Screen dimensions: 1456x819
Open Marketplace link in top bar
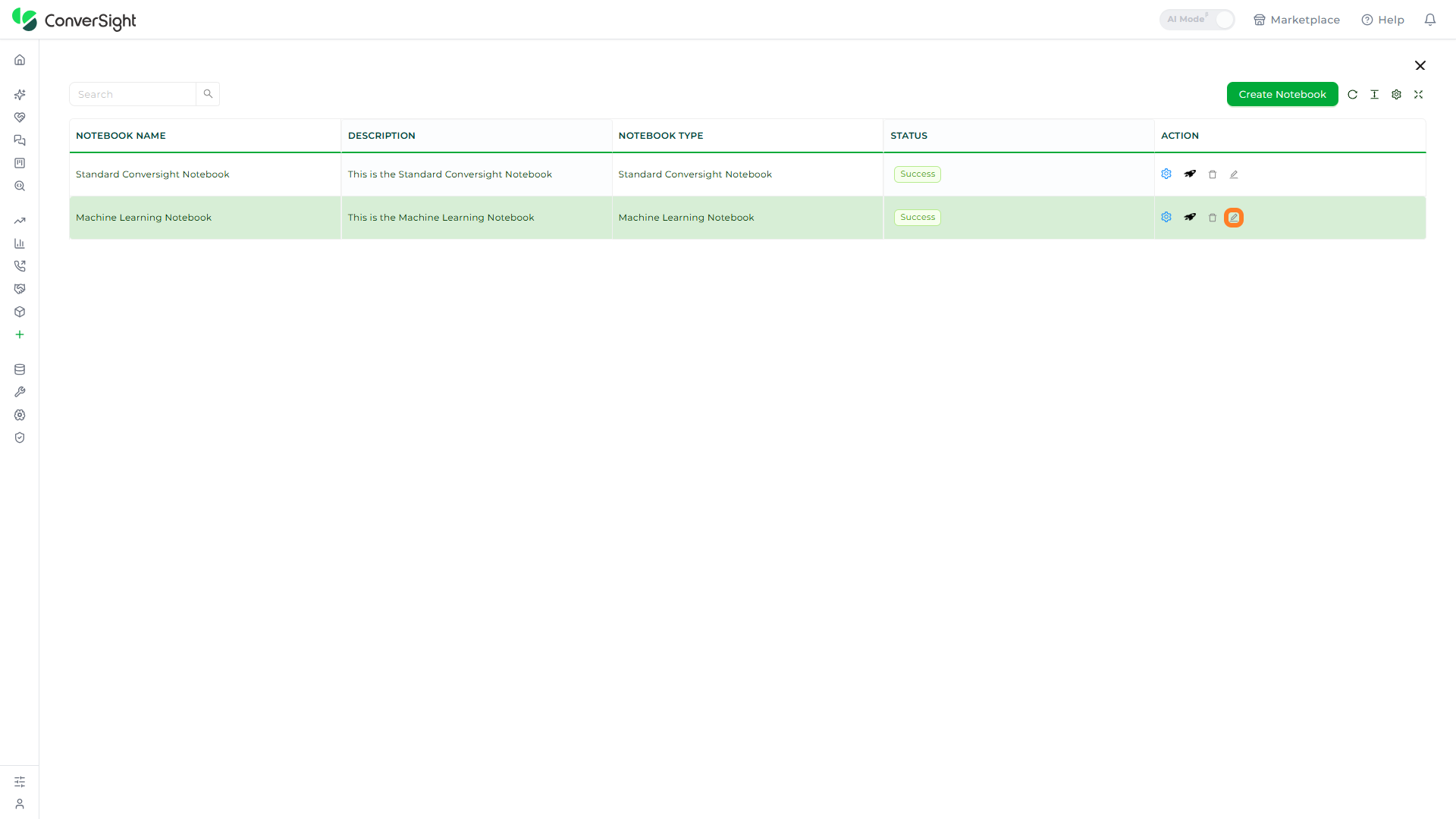(1297, 20)
